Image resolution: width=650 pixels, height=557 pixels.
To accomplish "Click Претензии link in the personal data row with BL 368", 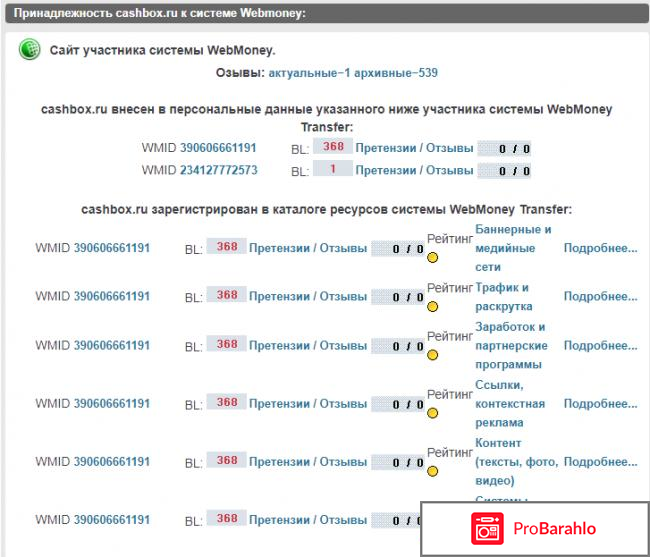I will tap(386, 148).
